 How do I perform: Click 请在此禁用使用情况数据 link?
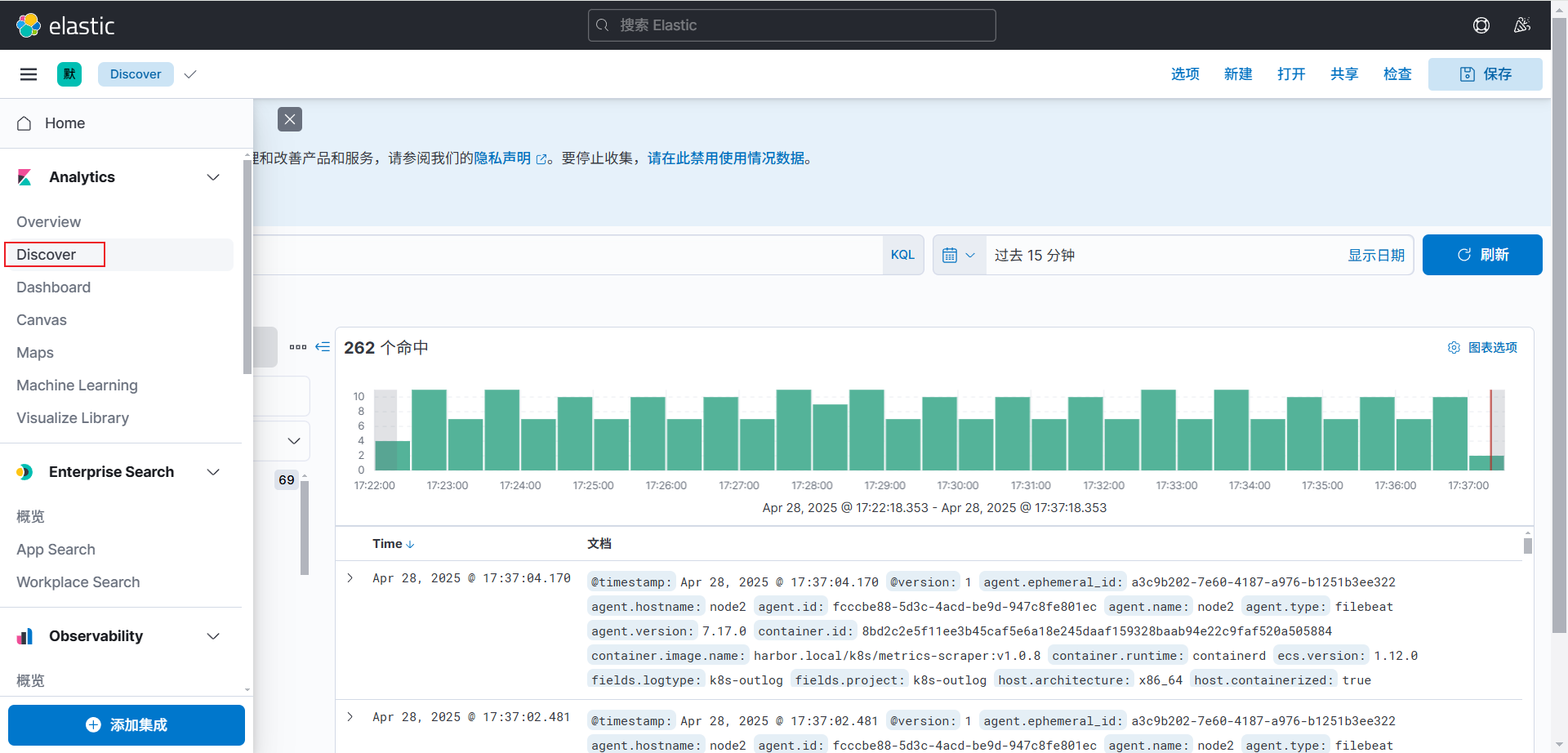726,158
